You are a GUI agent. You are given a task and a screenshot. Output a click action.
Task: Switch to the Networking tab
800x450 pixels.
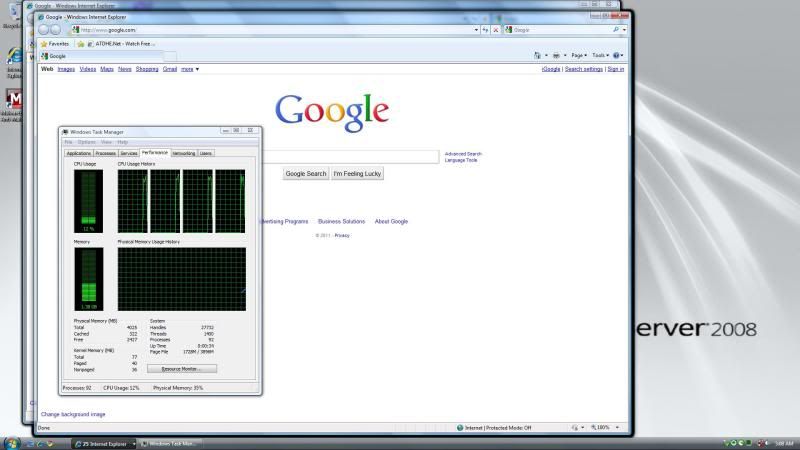pos(184,153)
